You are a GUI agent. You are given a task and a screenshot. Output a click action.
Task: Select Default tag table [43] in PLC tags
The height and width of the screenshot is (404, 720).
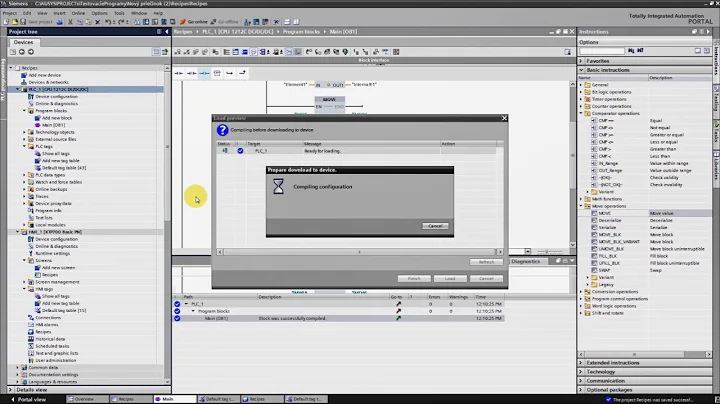click(64, 168)
